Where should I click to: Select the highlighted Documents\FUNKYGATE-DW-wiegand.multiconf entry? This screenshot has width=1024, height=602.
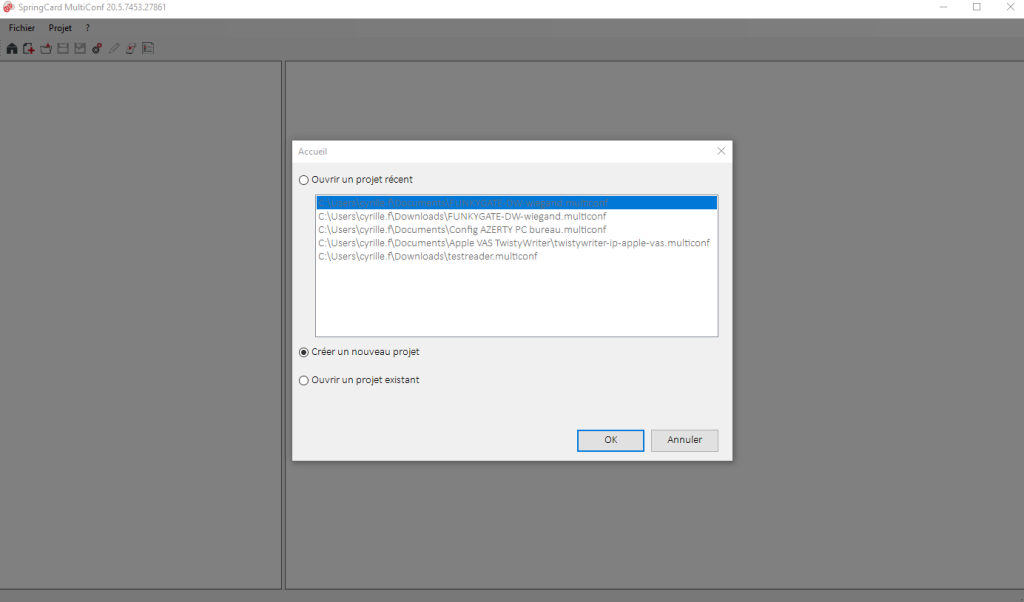(x=517, y=203)
